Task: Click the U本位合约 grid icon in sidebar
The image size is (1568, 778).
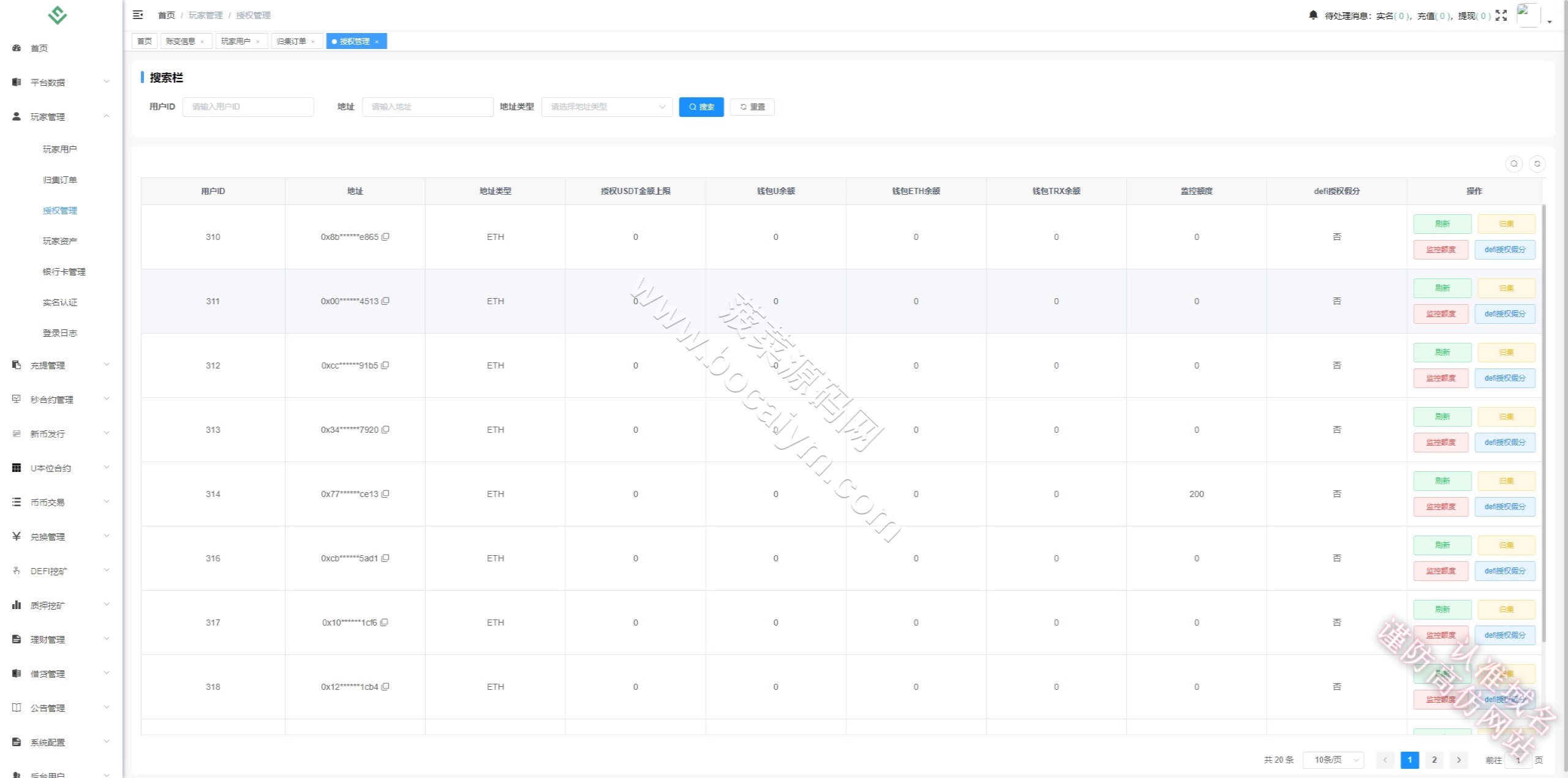Action: [x=17, y=468]
